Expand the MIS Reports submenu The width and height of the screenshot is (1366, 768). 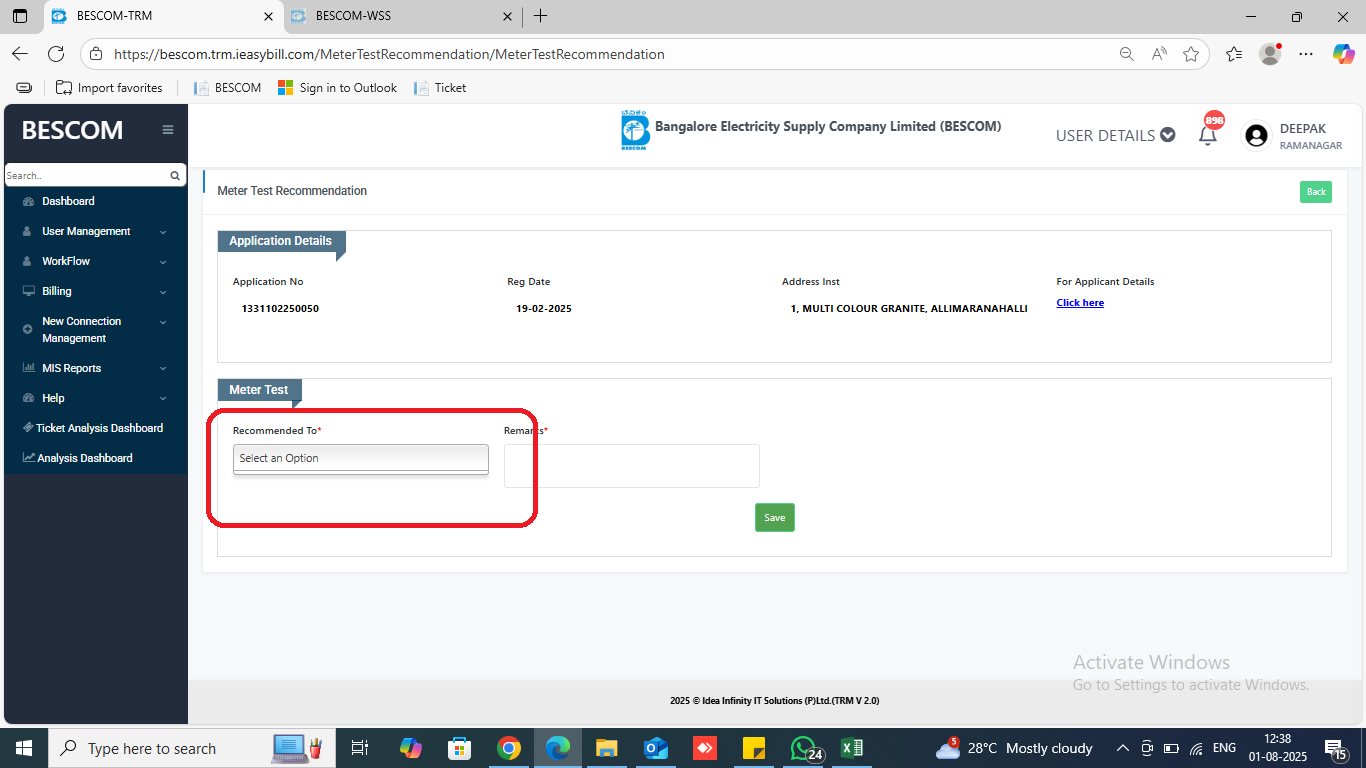[x=95, y=368]
